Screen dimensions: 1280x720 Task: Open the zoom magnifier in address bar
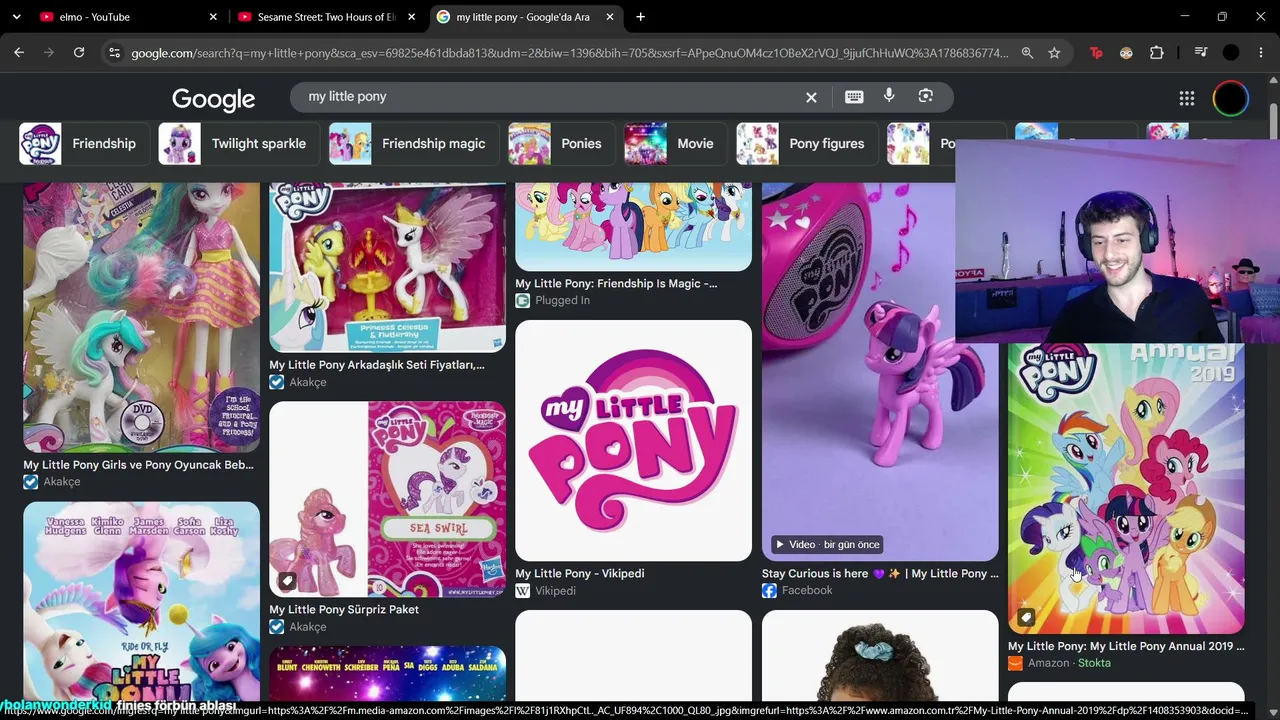tap(1027, 53)
